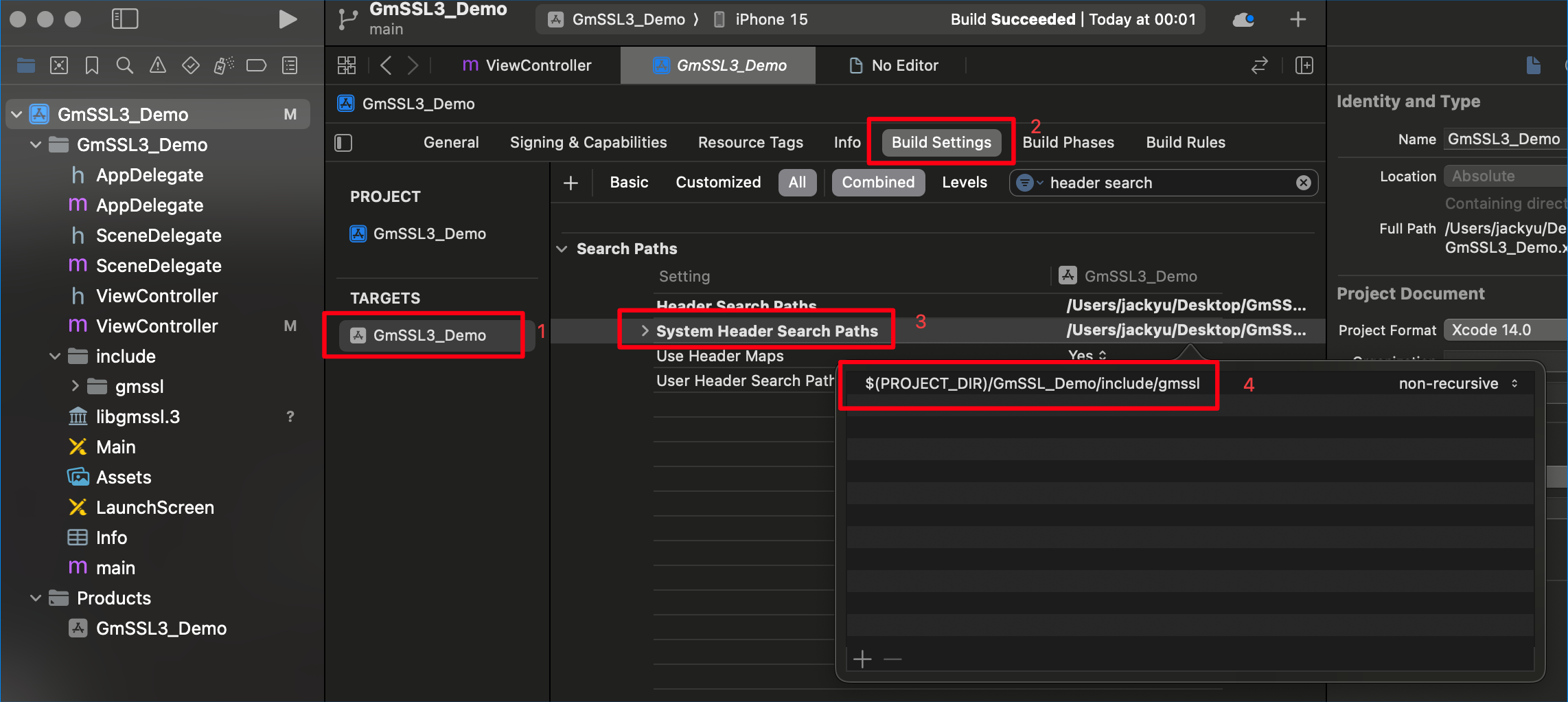Clear the header search filter text
The width and height of the screenshot is (1568, 702).
1303,183
